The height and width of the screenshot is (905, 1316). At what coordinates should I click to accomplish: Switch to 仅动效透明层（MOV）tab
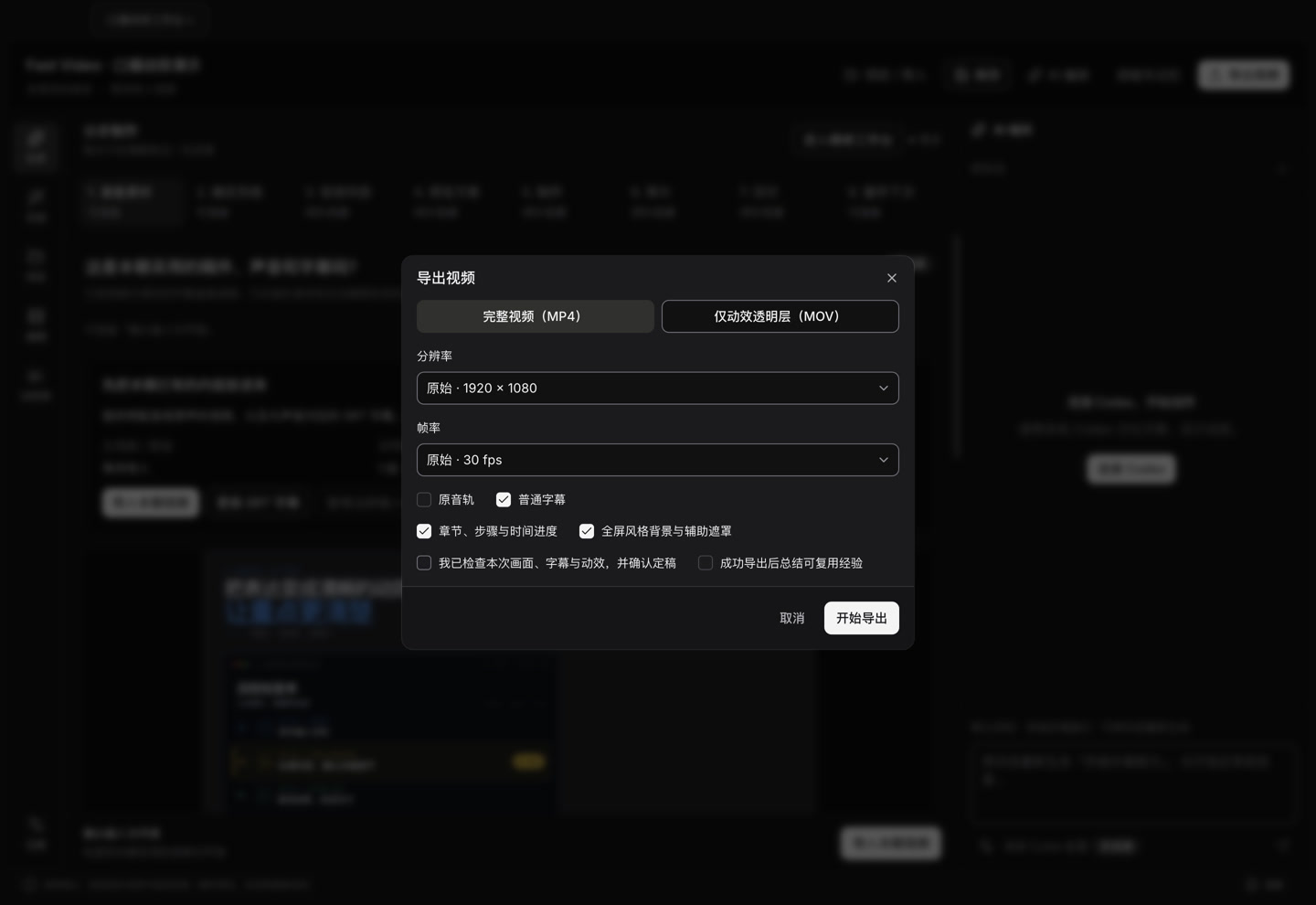click(780, 316)
